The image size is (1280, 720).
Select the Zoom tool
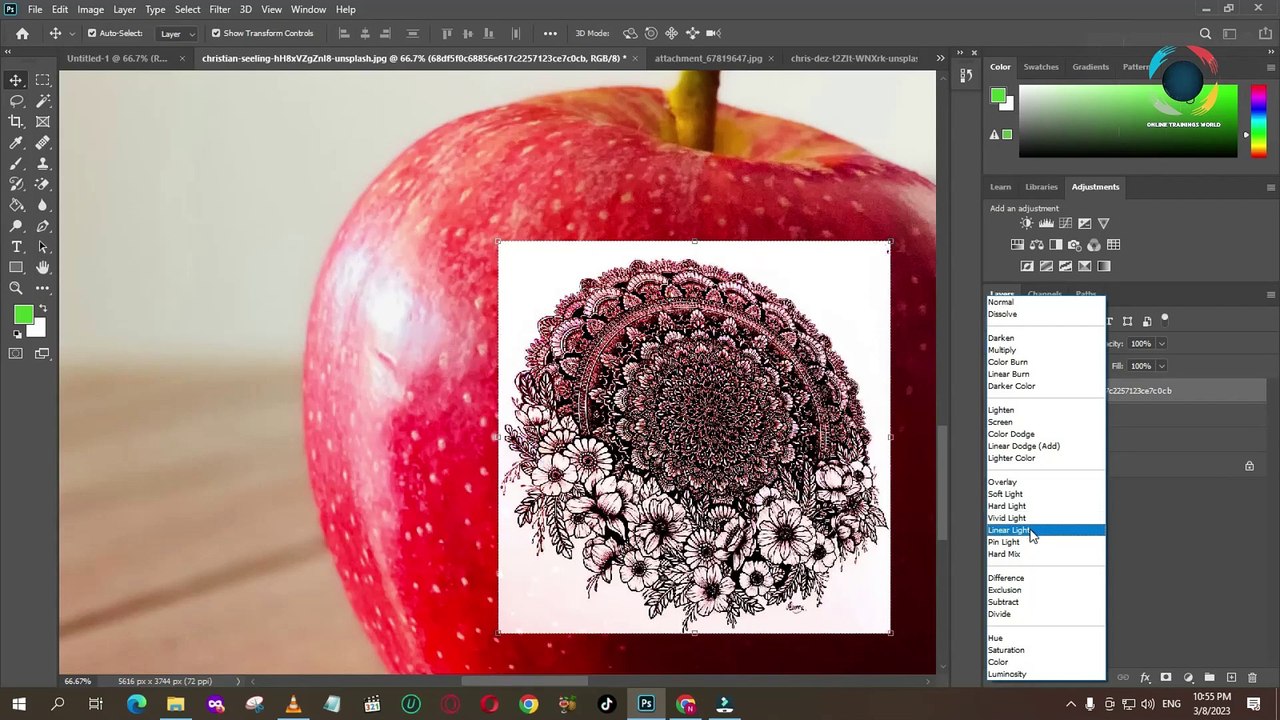click(x=16, y=289)
